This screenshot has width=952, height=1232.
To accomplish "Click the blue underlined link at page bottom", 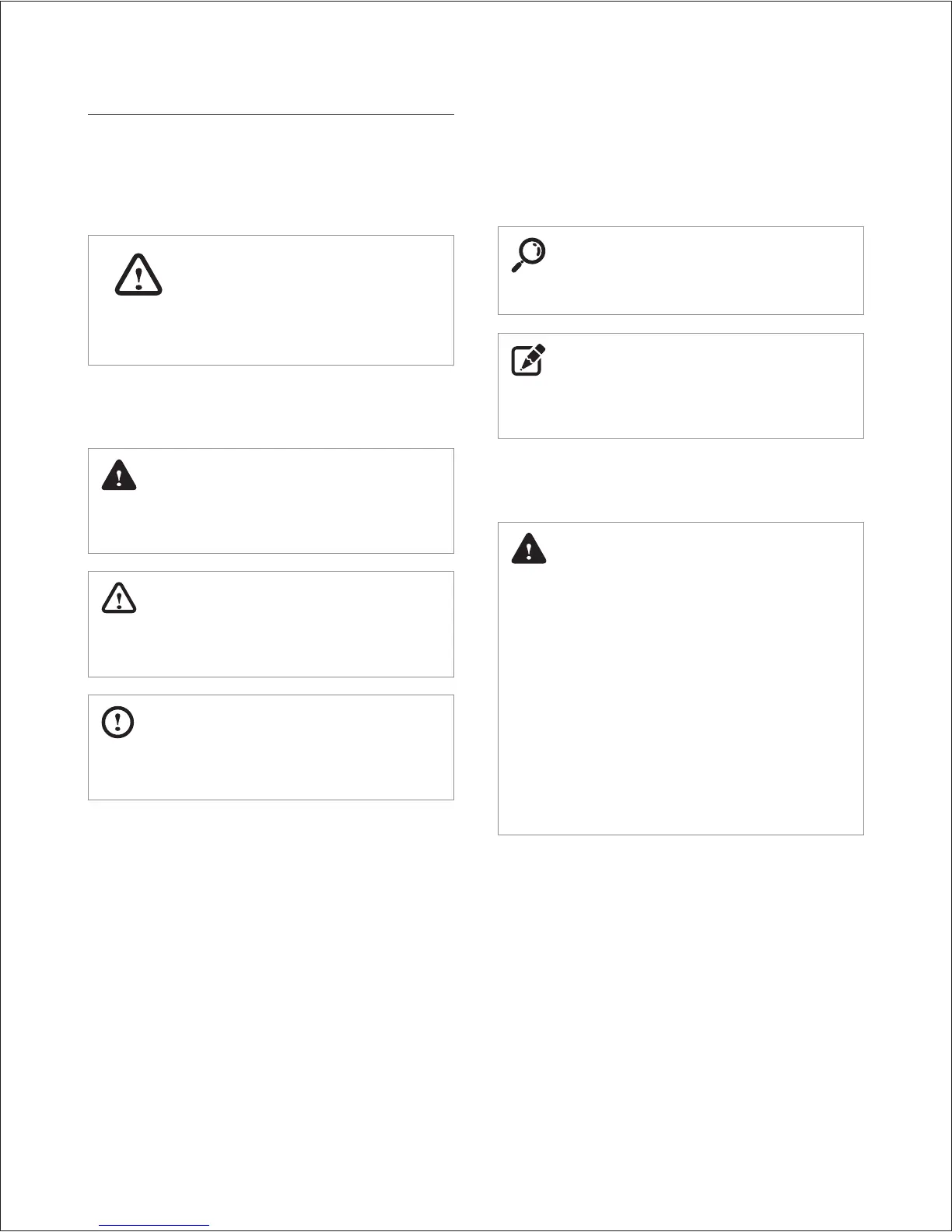I will click(x=155, y=1226).
